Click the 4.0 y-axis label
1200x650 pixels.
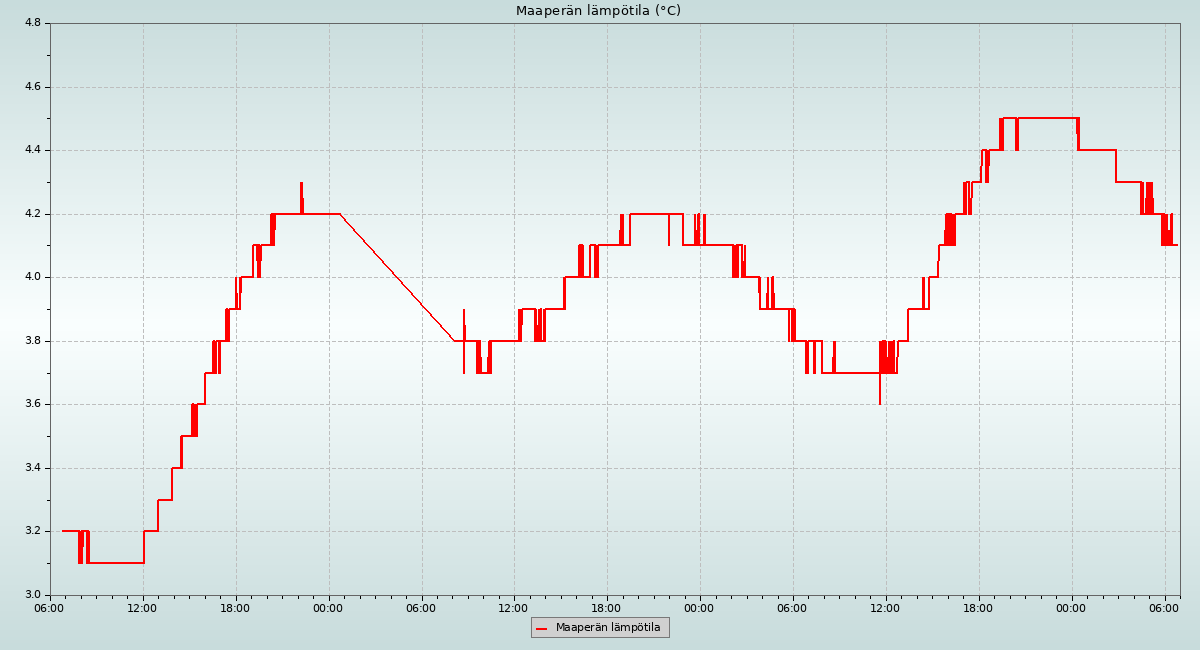click(x=30, y=277)
